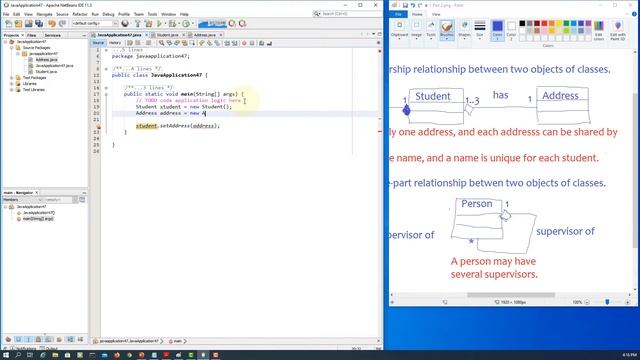Click the globe browser icon in NetBeans toolbar
The height and width of the screenshot is (360, 640).
pyautogui.click(x=125, y=24)
